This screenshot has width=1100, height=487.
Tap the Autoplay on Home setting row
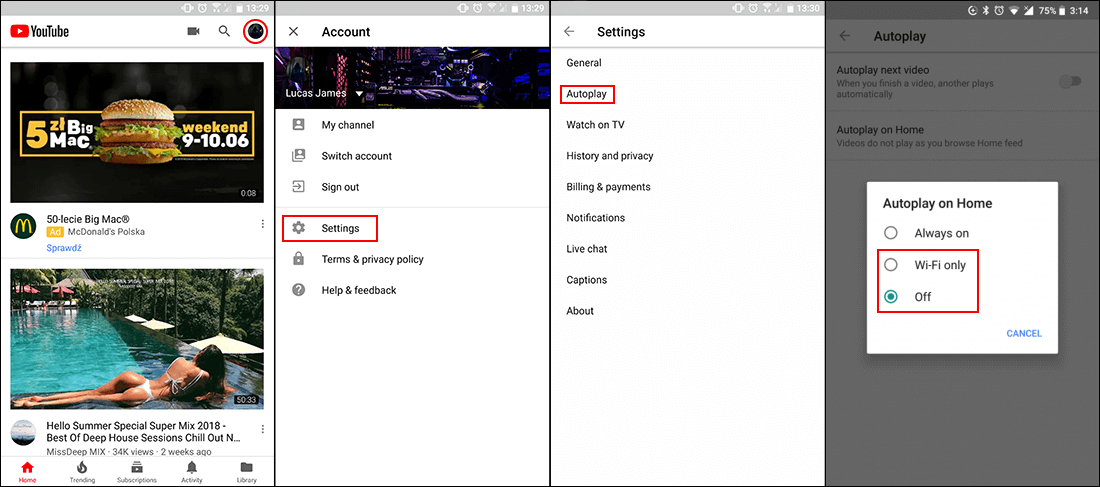962,136
